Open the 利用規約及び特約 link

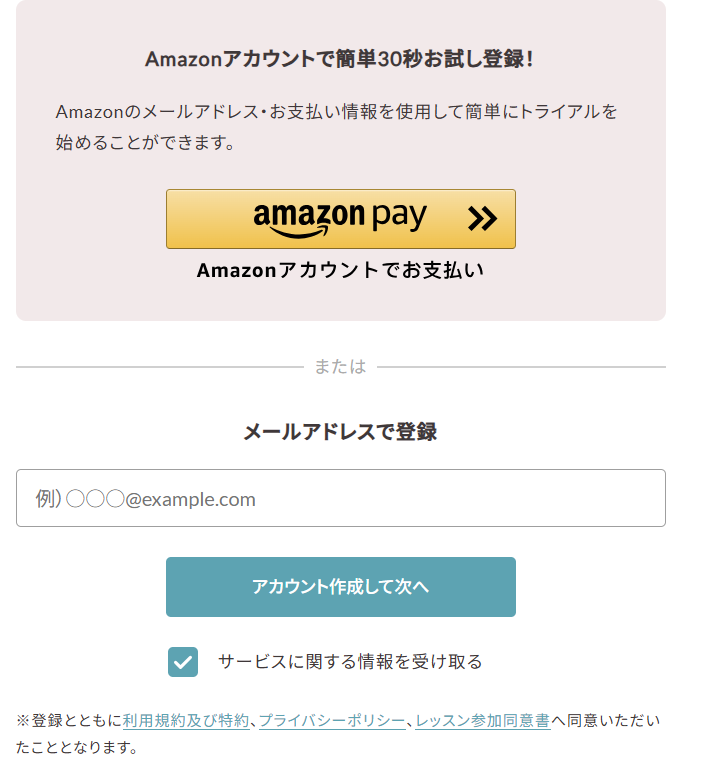pos(186,721)
